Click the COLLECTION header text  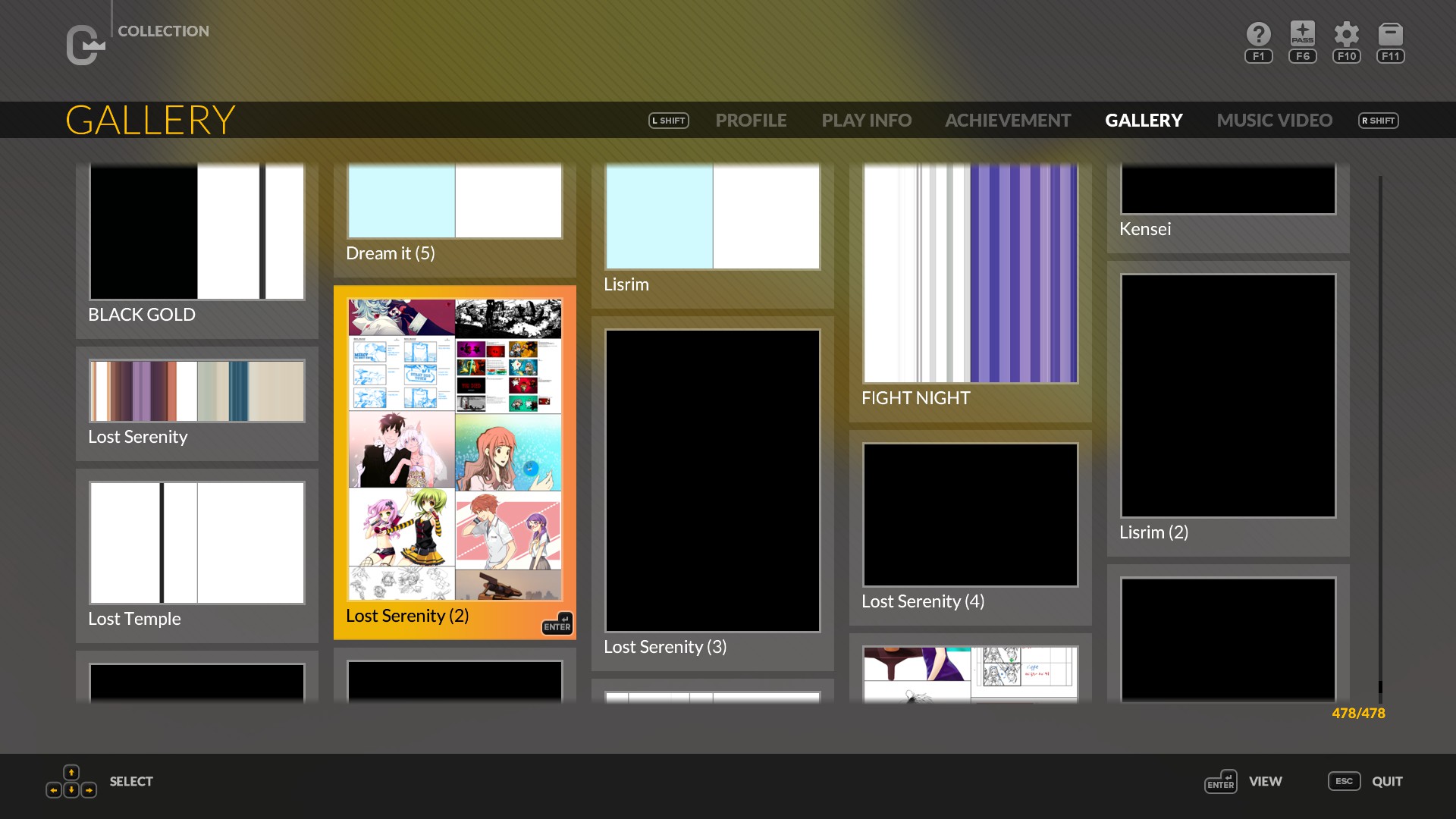tap(163, 31)
